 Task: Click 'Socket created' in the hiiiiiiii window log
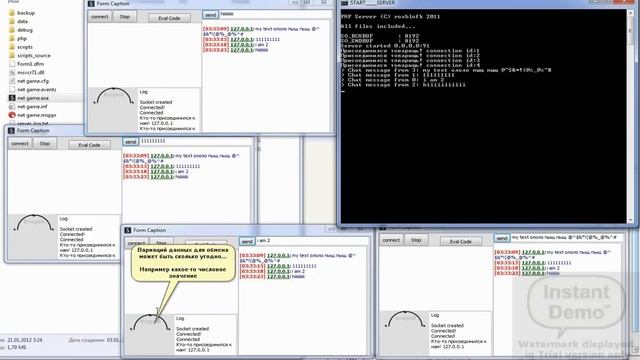tap(156, 102)
